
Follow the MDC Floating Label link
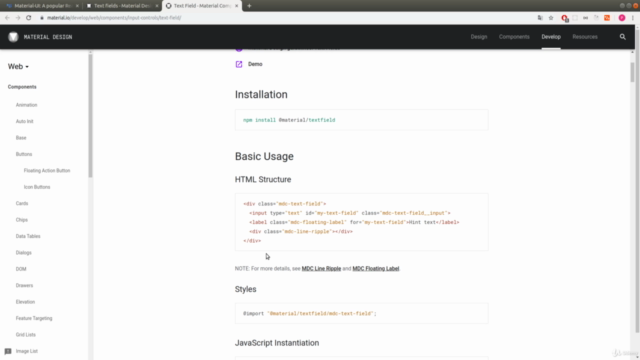(376, 269)
